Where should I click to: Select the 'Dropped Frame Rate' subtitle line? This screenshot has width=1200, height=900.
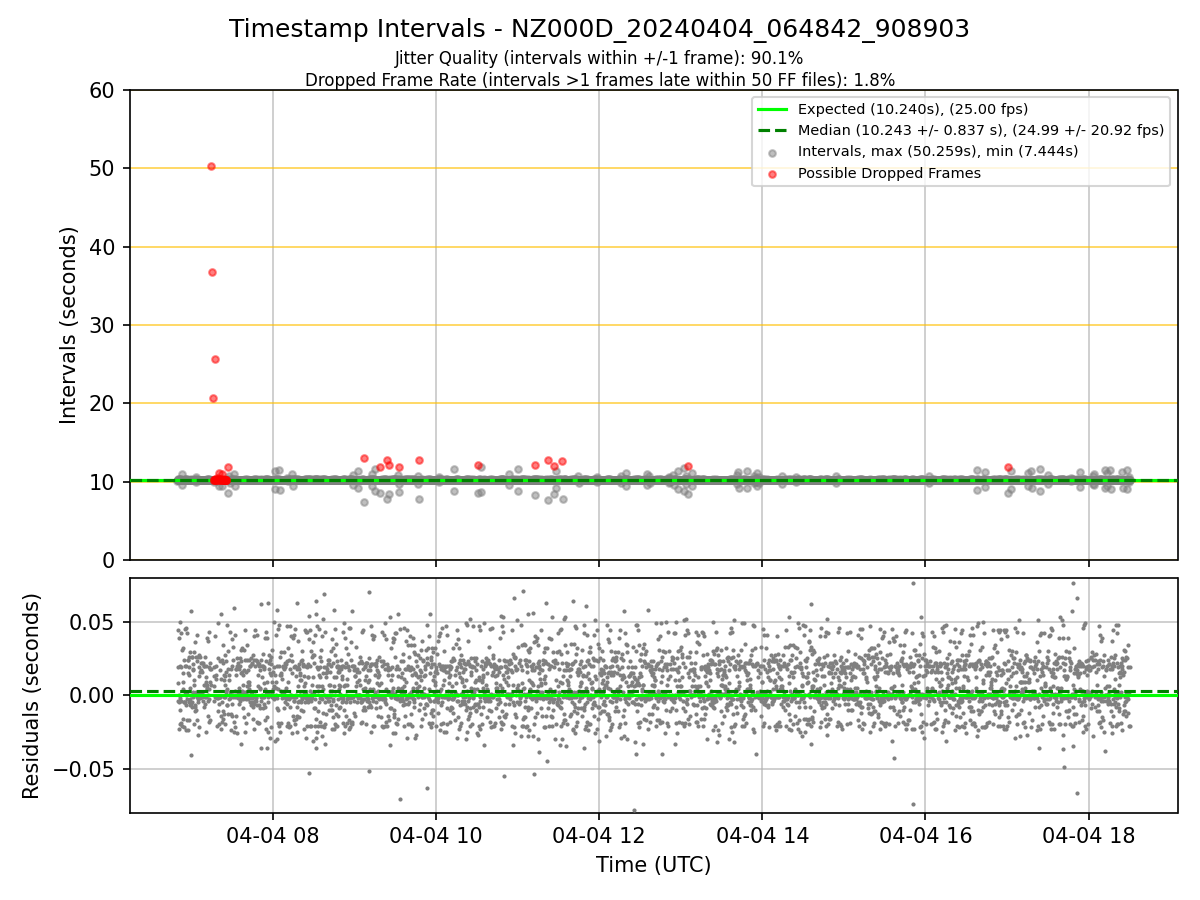coord(599,80)
